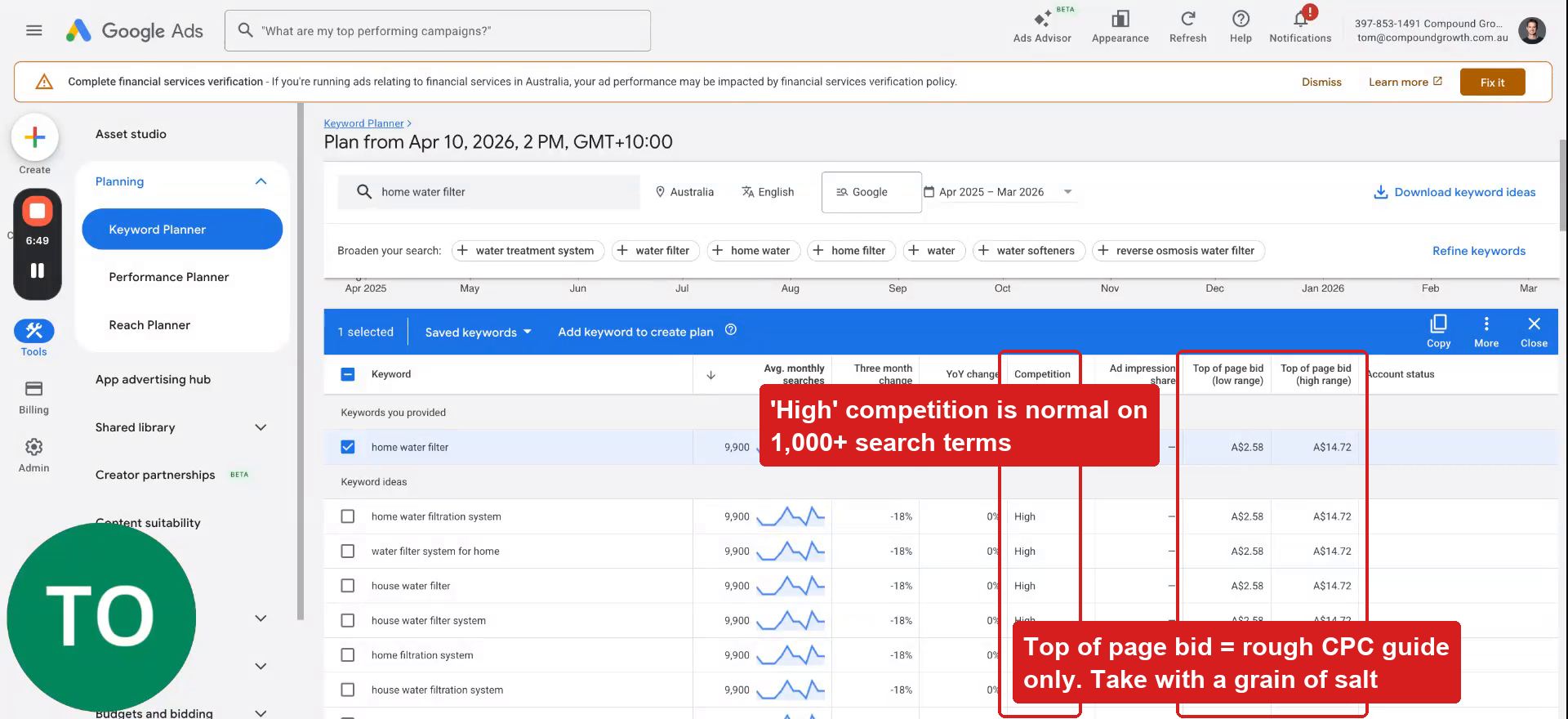Open the Billing section
The width and height of the screenshot is (1568, 719).
point(33,397)
